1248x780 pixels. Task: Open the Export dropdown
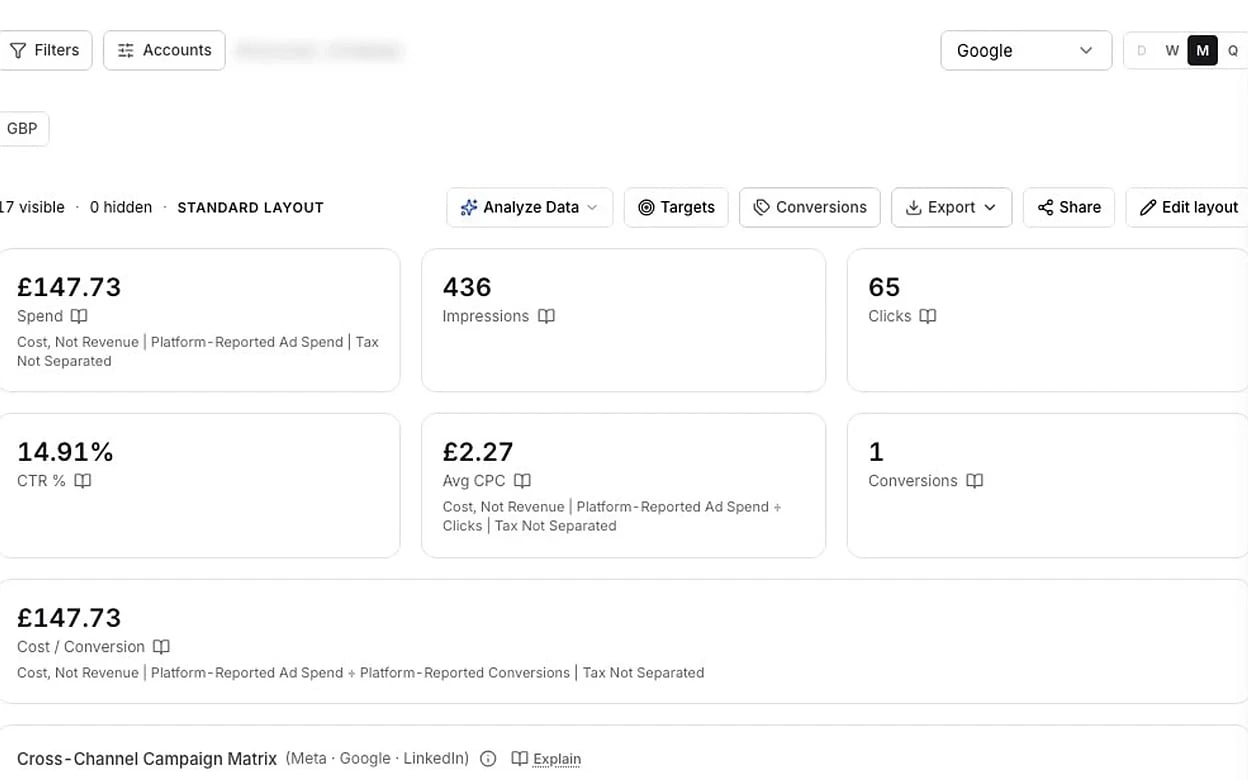[x=951, y=207]
